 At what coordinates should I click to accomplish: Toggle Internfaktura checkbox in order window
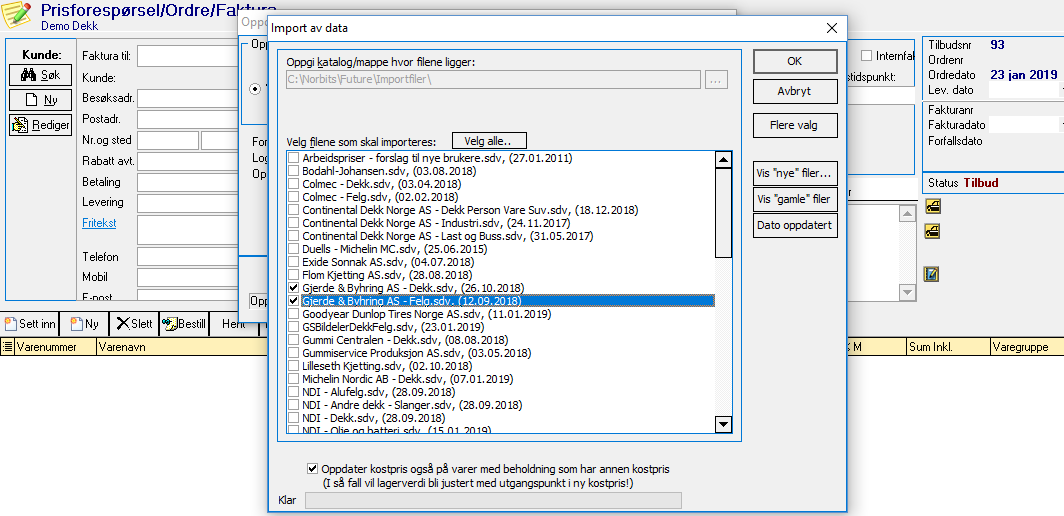[x=866, y=56]
